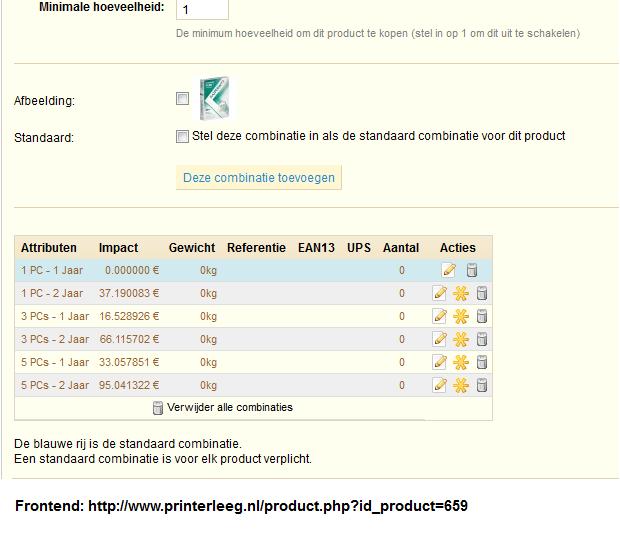Set 3 PCs - 1 Jaar as default combination
Viewport: 620px width, 559px height.
[x=461, y=316]
